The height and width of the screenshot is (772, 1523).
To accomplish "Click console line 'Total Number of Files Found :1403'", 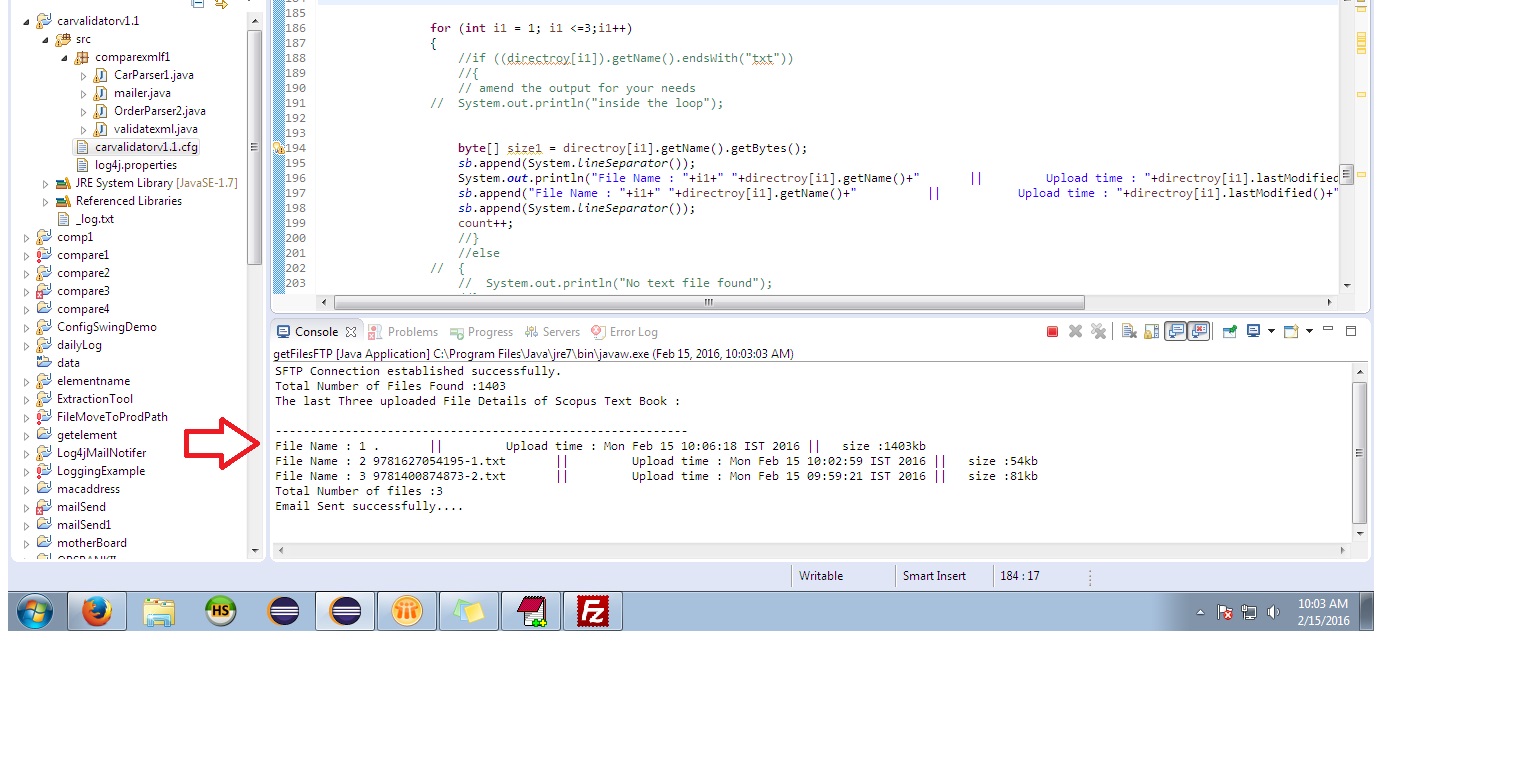I will [x=390, y=386].
